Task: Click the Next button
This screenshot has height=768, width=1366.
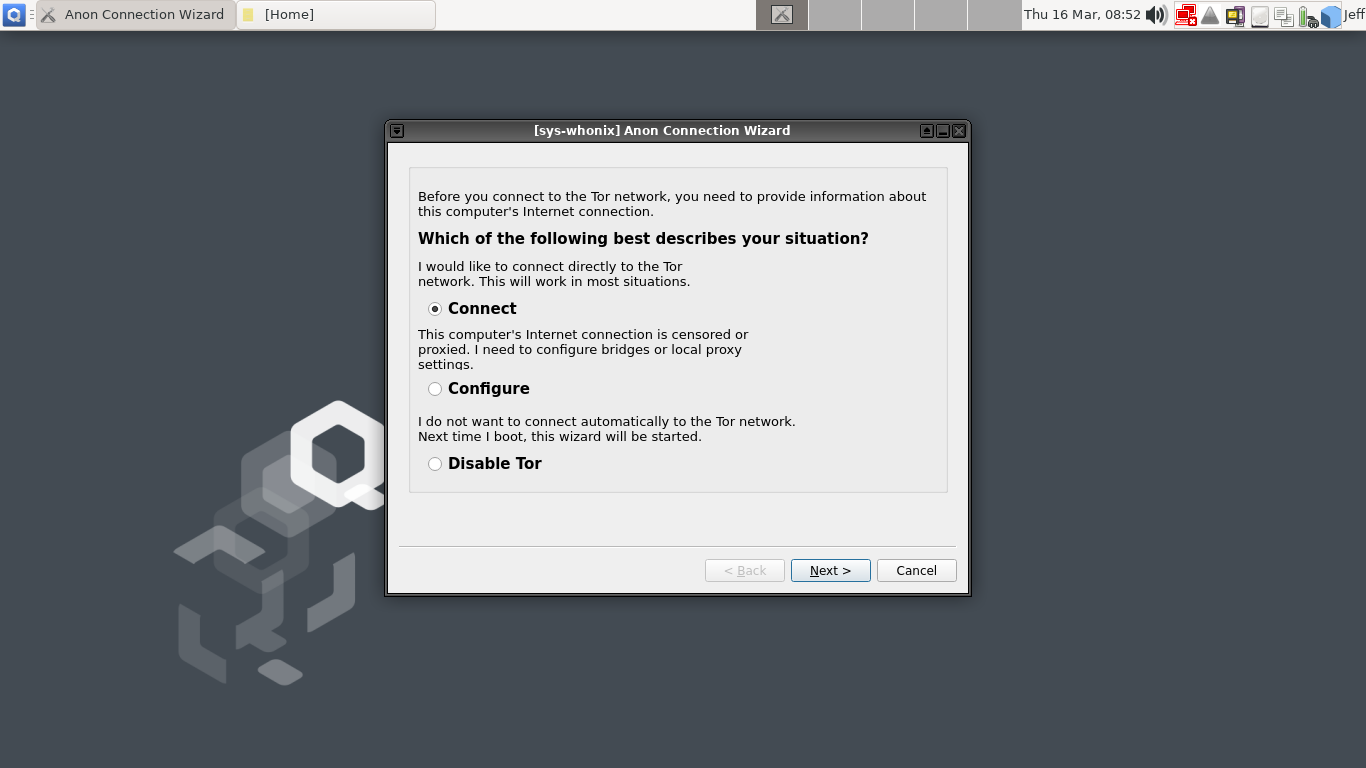Action: point(830,570)
